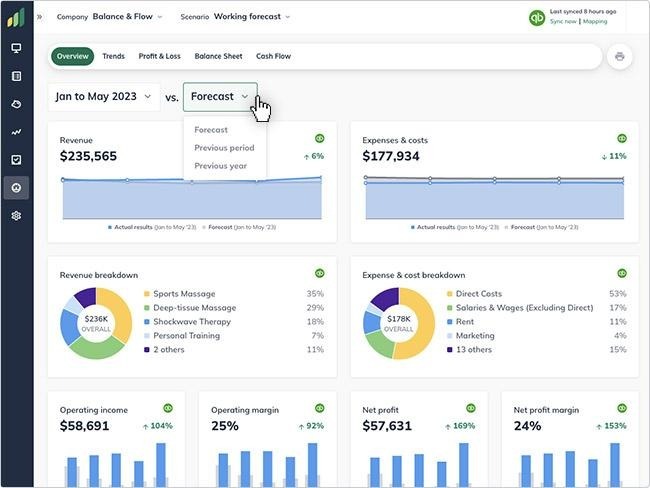The height and width of the screenshot is (488, 650).
Task: Click the Personal Training legend entry
Action: [186, 336]
